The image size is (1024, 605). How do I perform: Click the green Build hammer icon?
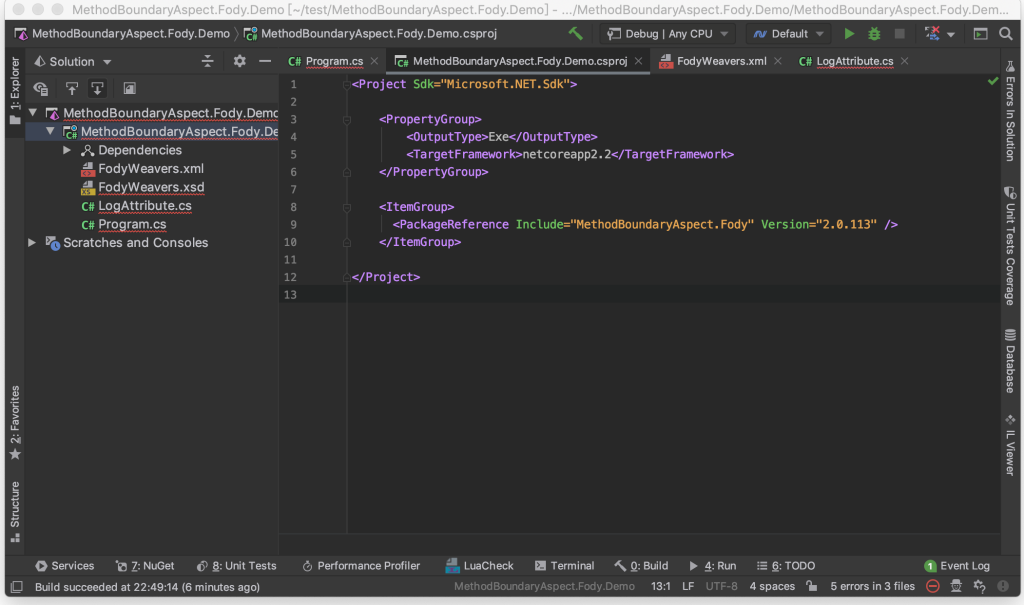click(x=575, y=33)
